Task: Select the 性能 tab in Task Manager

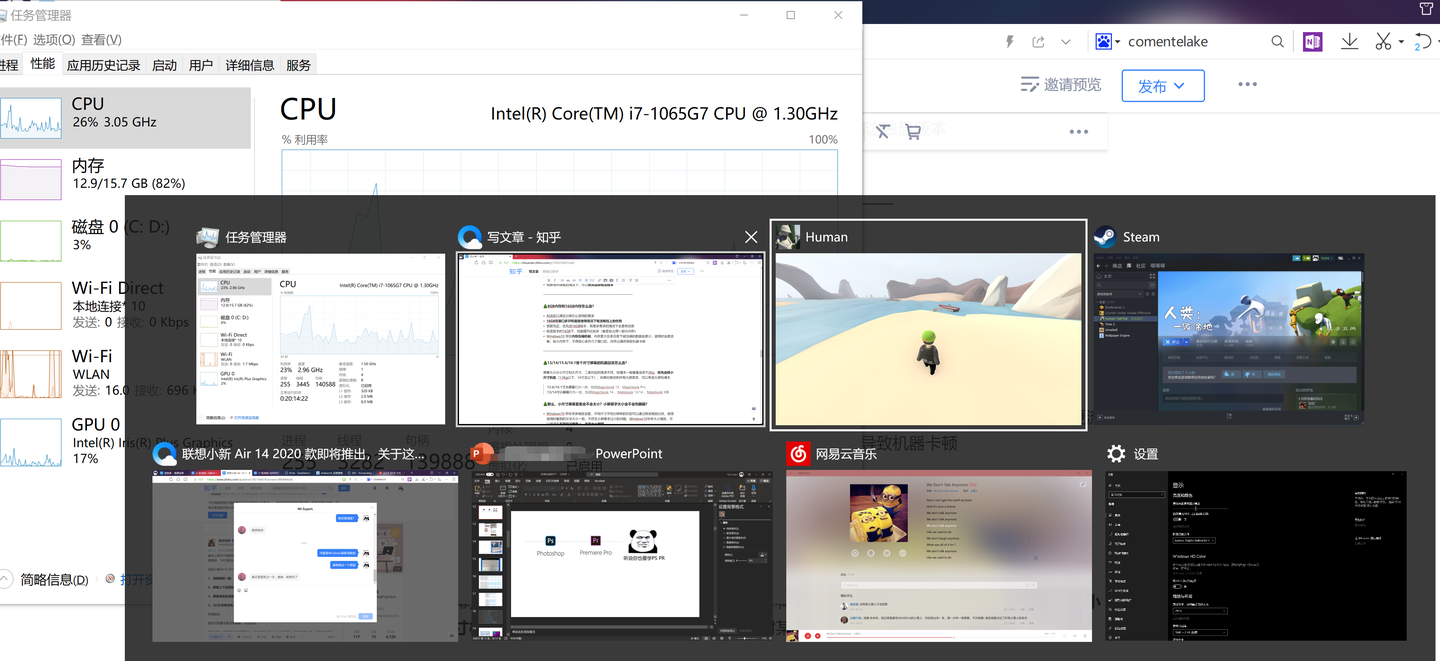Action: 42,64
